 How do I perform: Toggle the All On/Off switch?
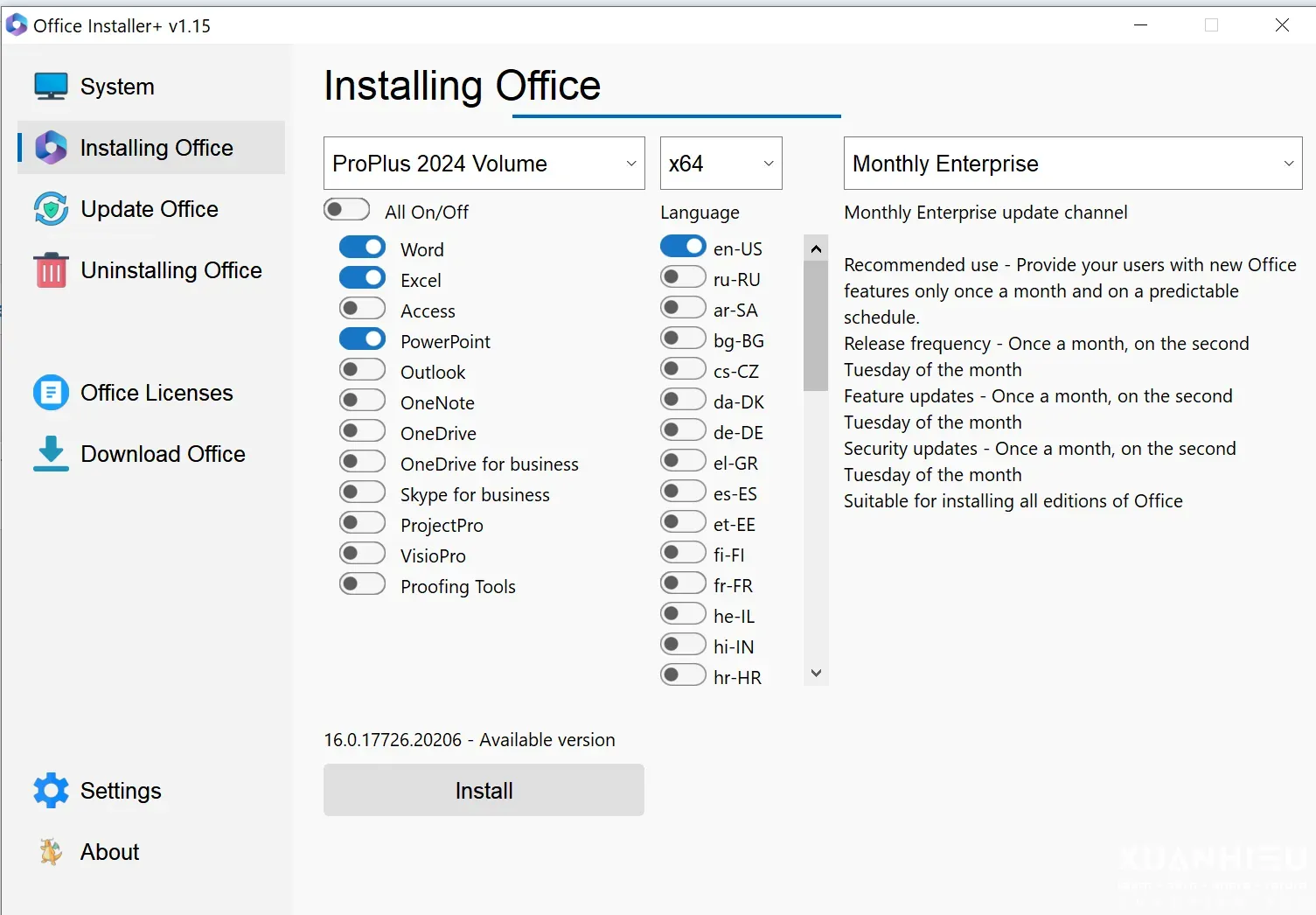(x=346, y=210)
